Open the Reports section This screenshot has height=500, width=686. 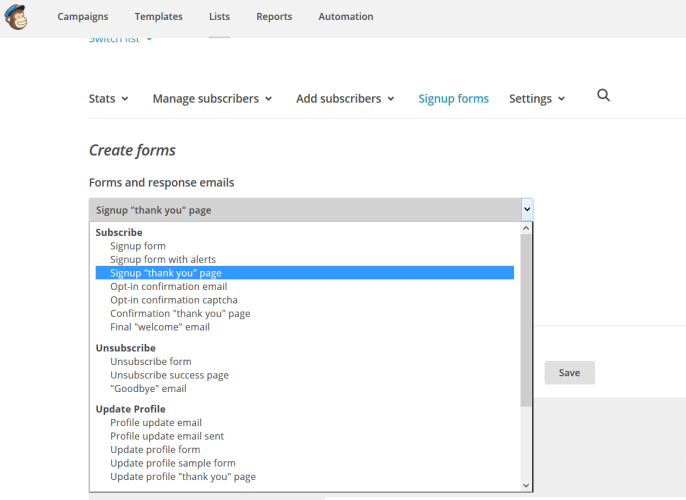click(x=274, y=17)
